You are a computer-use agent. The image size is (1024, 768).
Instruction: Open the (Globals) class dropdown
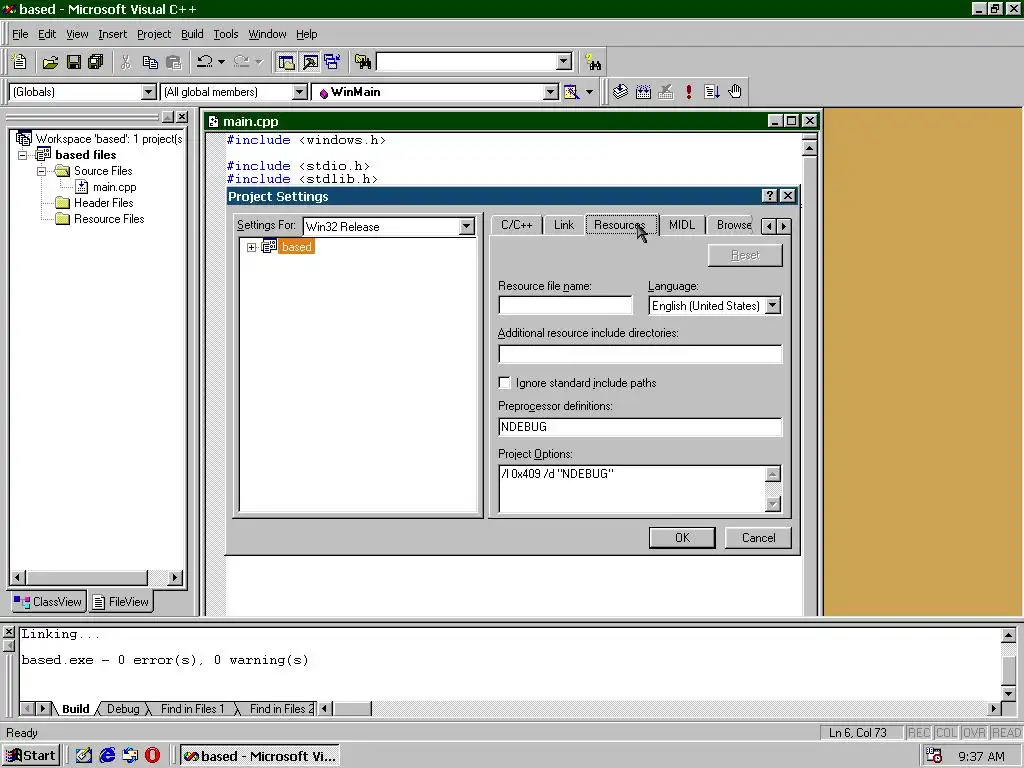(149, 92)
